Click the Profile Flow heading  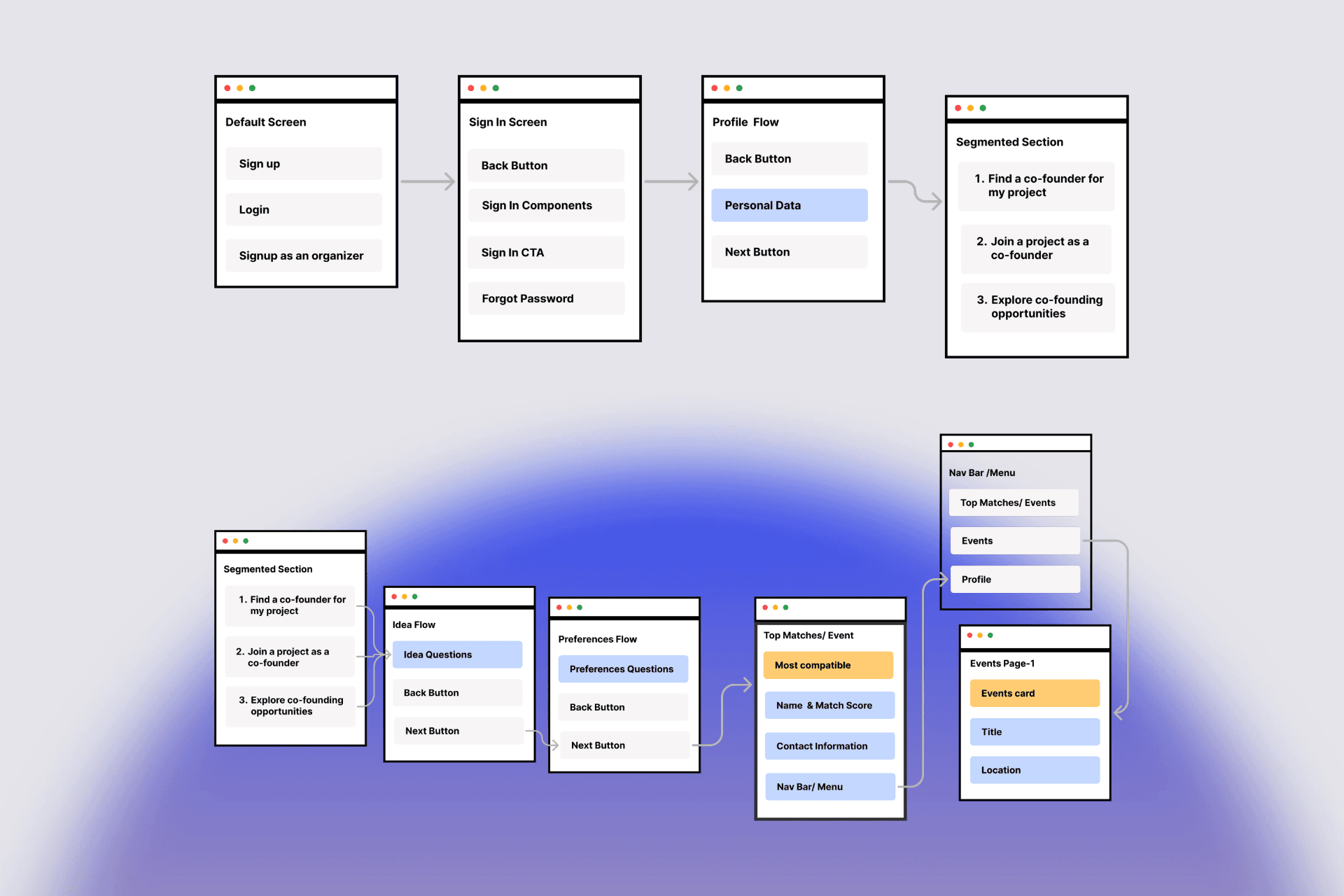(745, 122)
